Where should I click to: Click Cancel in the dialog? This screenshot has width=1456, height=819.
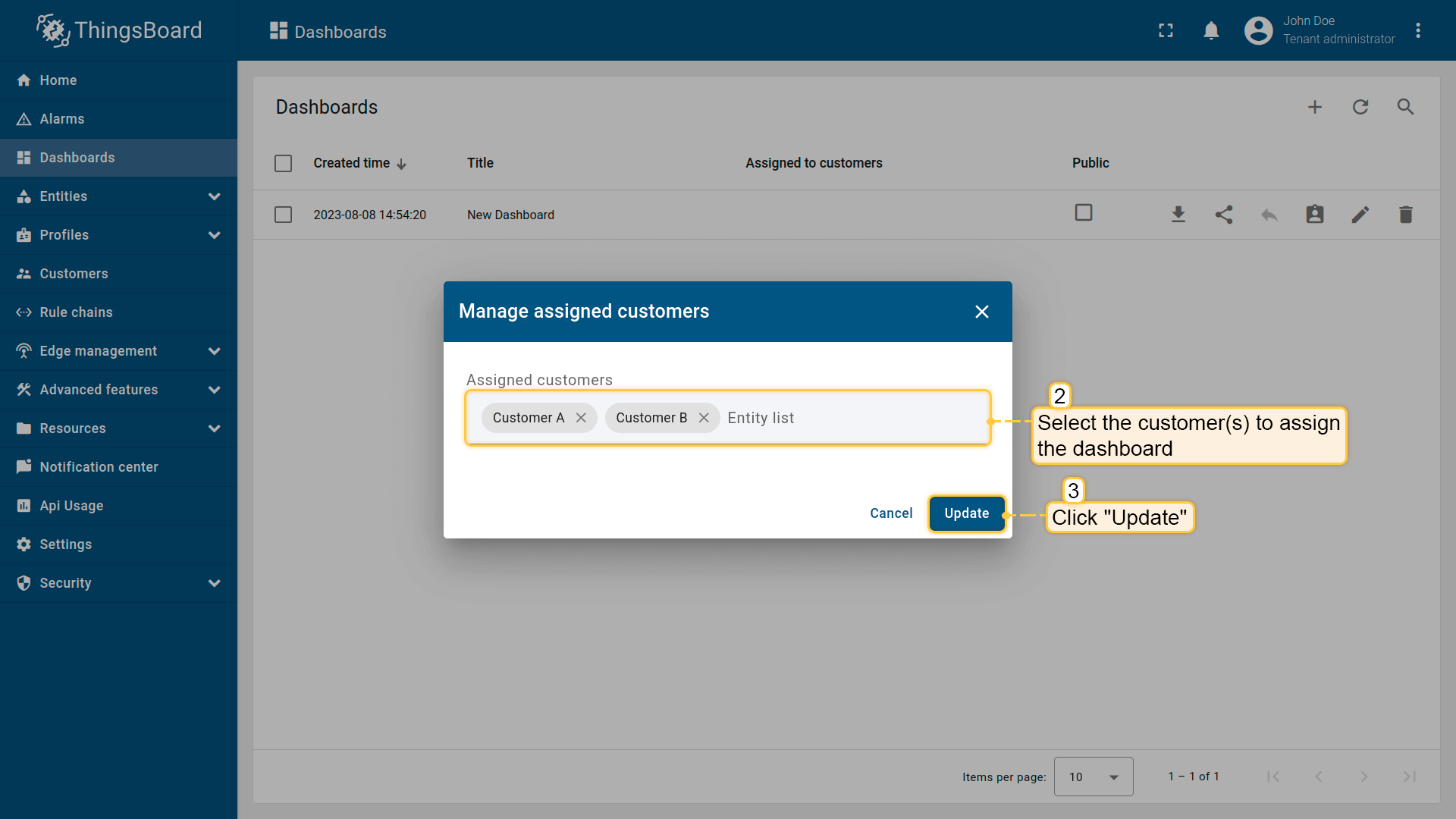tap(890, 513)
